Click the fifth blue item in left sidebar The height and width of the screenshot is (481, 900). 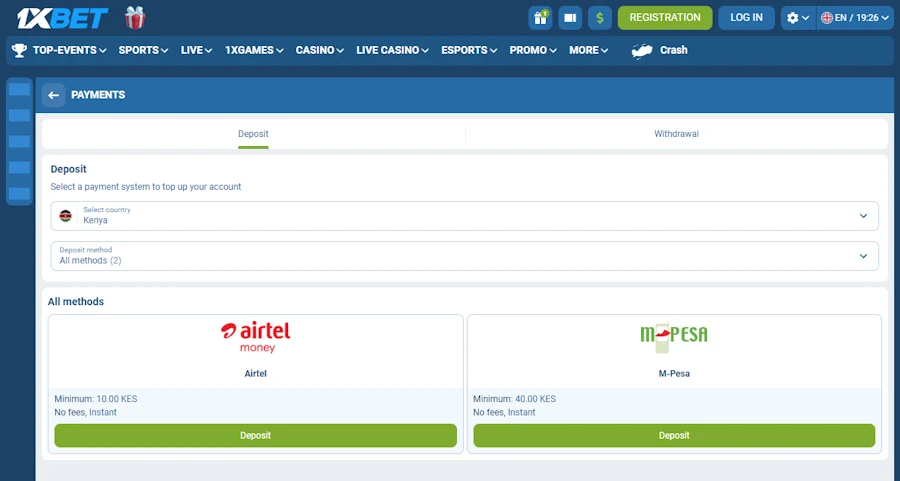(20, 194)
